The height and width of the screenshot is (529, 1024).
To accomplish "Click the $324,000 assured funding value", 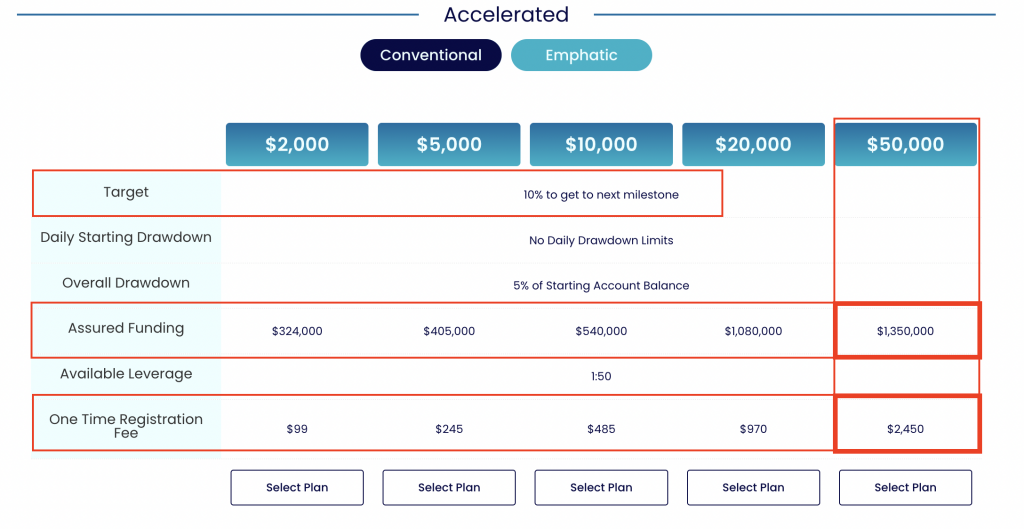I will 297,331.
